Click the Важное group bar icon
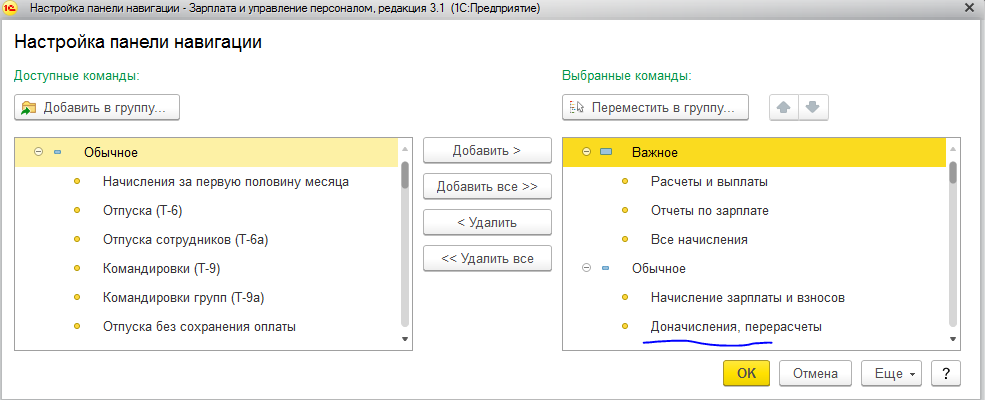The width and height of the screenshot is (985, 400). pyautogui.click(x=606, y=152)
